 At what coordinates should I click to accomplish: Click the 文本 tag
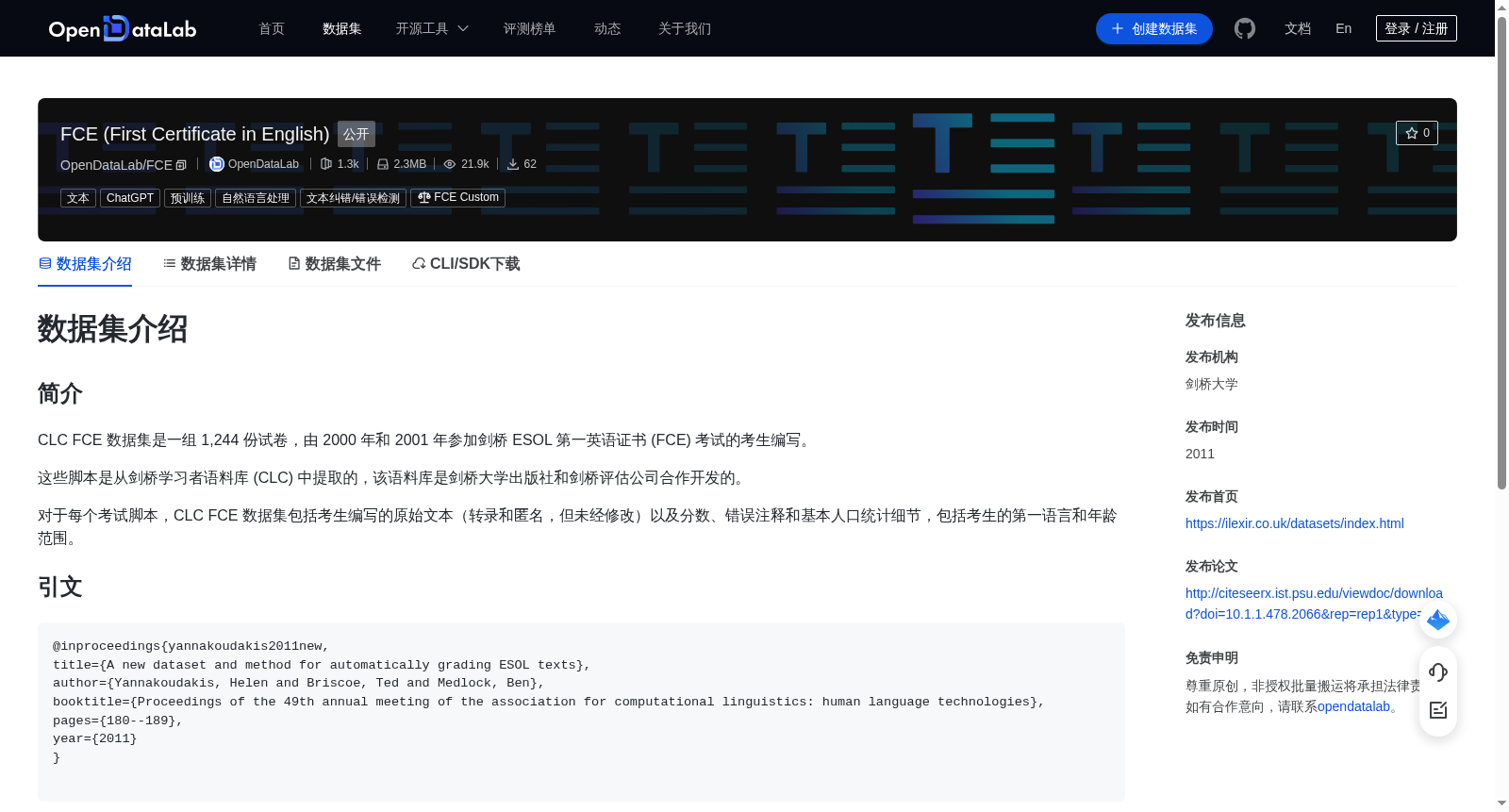78,198
